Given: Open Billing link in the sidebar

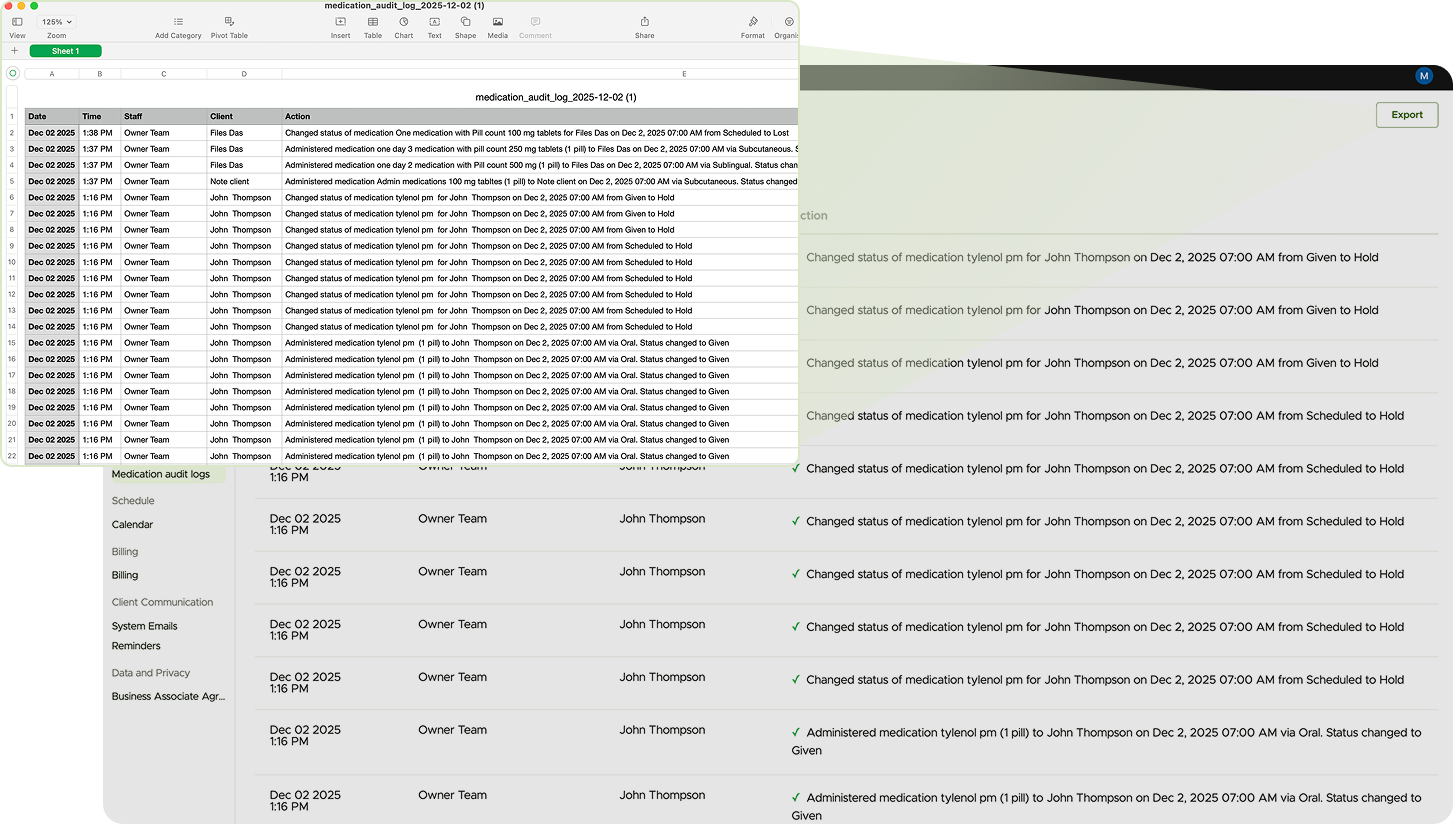Looking at the screenshot, I should (x=125, y=575).
